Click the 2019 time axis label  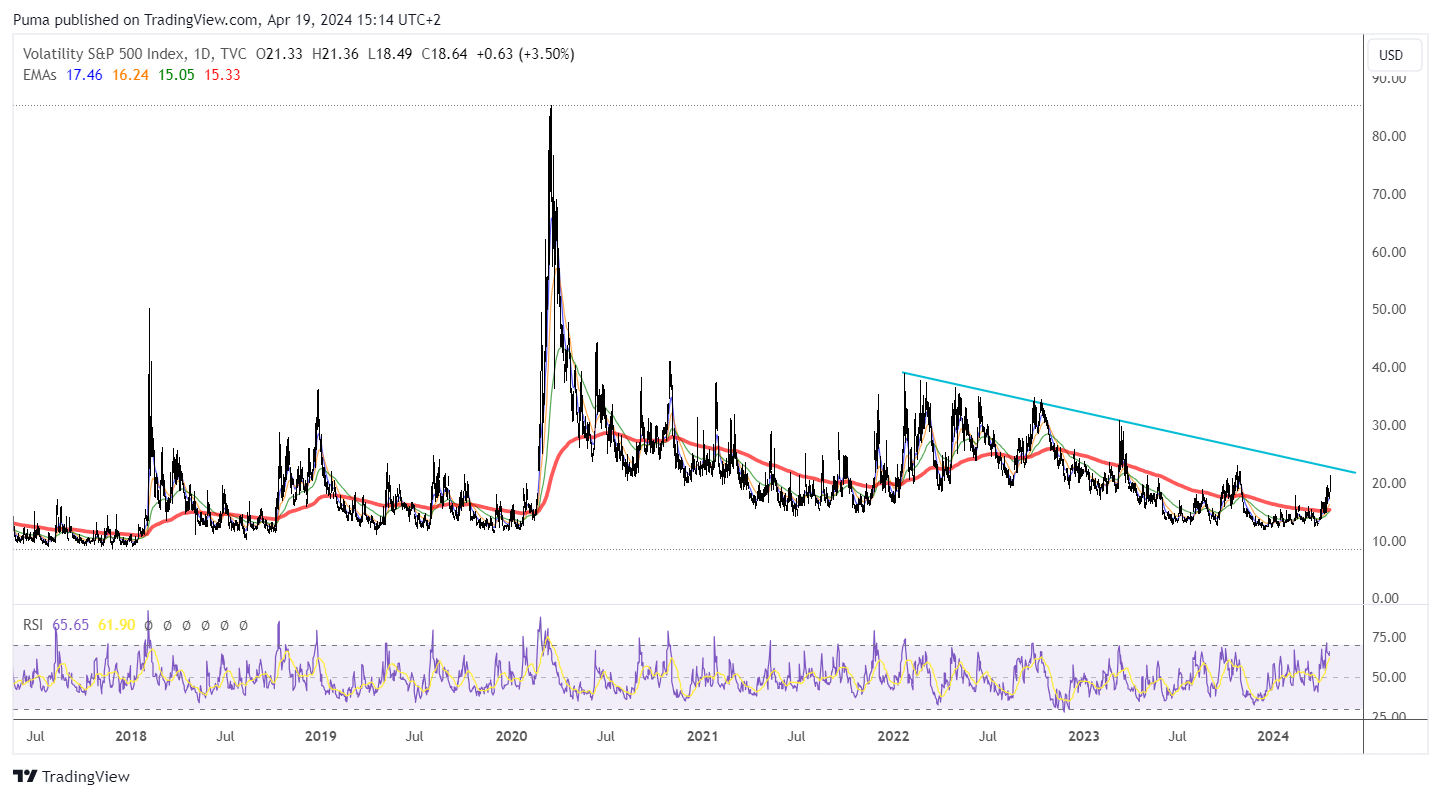(320, 737)
